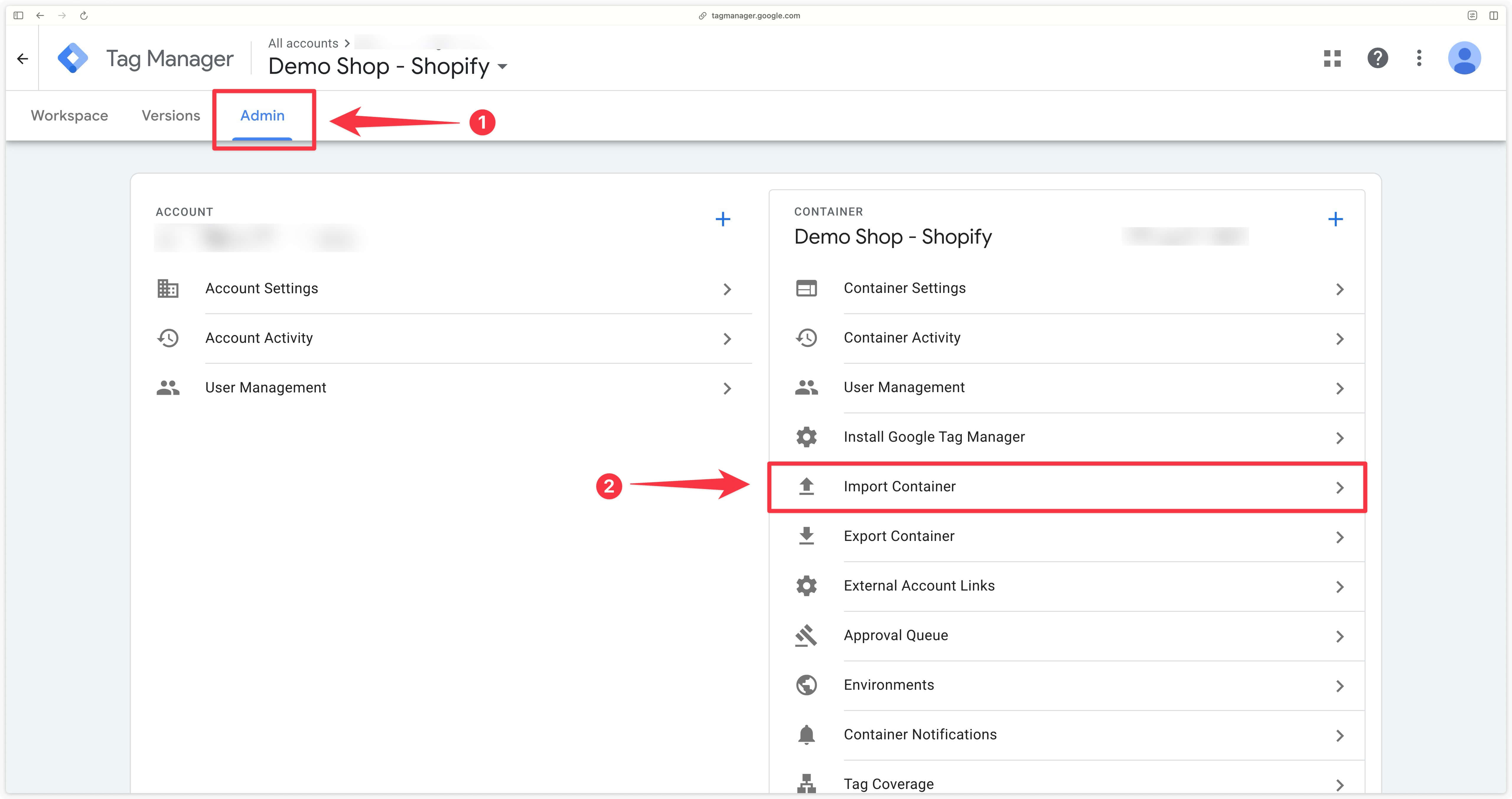Expand Account Activity via its chevron
This screenshot has width=1512, height=799.
[x=727, y=339]
